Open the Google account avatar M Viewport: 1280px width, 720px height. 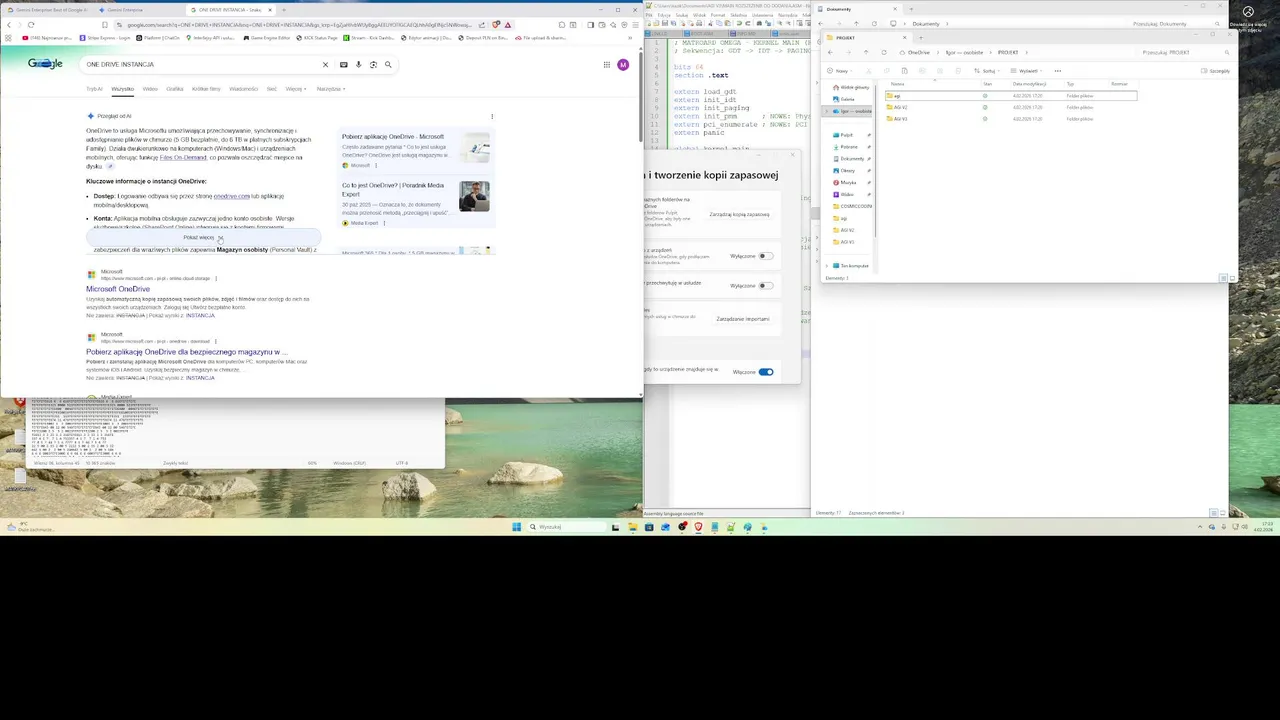pos(623,64)
